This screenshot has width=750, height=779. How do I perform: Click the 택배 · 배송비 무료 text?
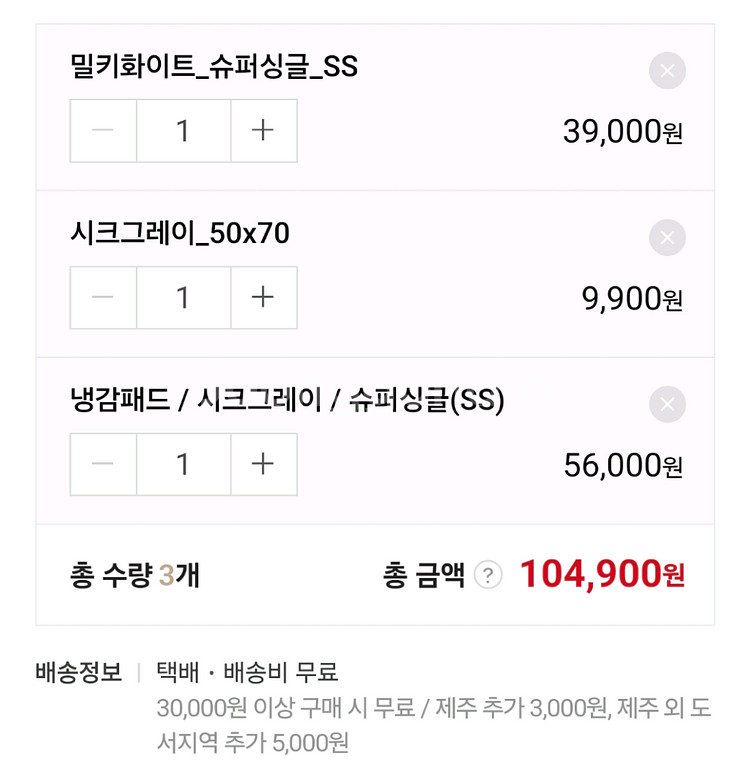[x=247, y=672]
